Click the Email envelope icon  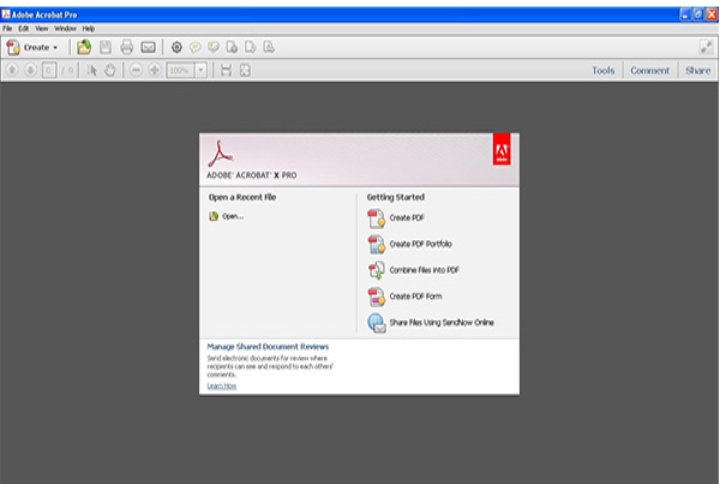click(x=148, y=47)
